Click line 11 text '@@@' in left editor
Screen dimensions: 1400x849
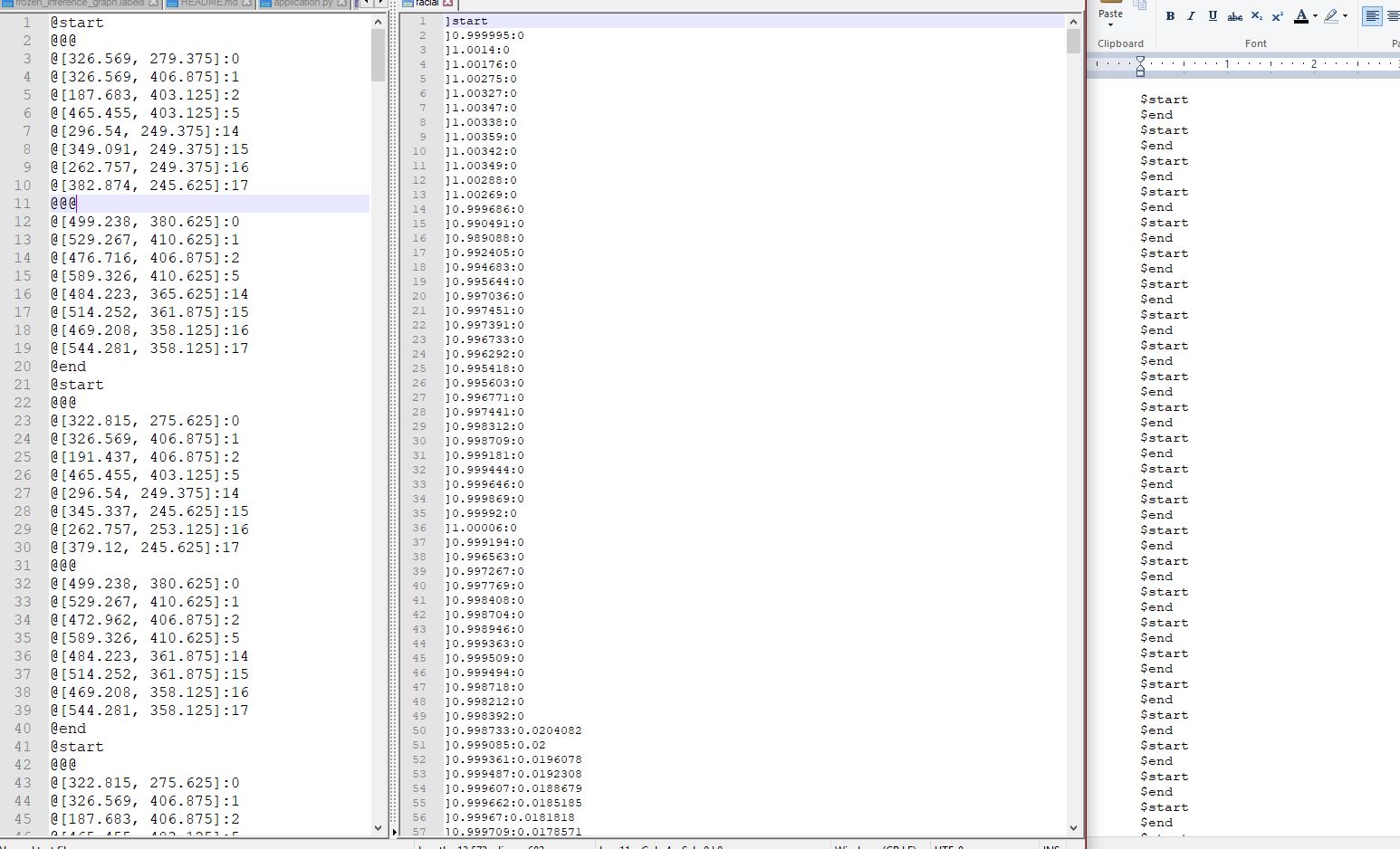coord(63,204)
